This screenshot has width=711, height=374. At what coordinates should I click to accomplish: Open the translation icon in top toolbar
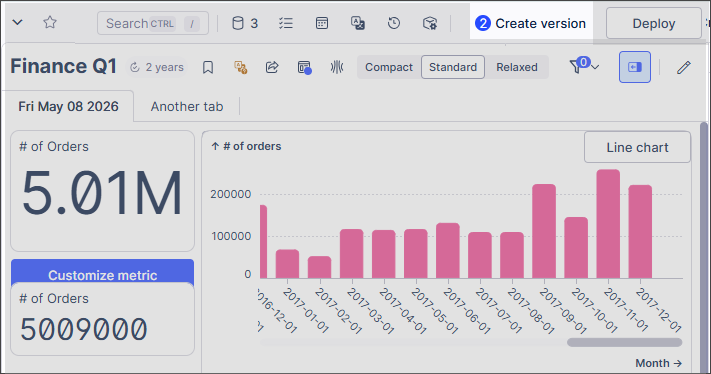pyautogui.click(x=358, y=23)
